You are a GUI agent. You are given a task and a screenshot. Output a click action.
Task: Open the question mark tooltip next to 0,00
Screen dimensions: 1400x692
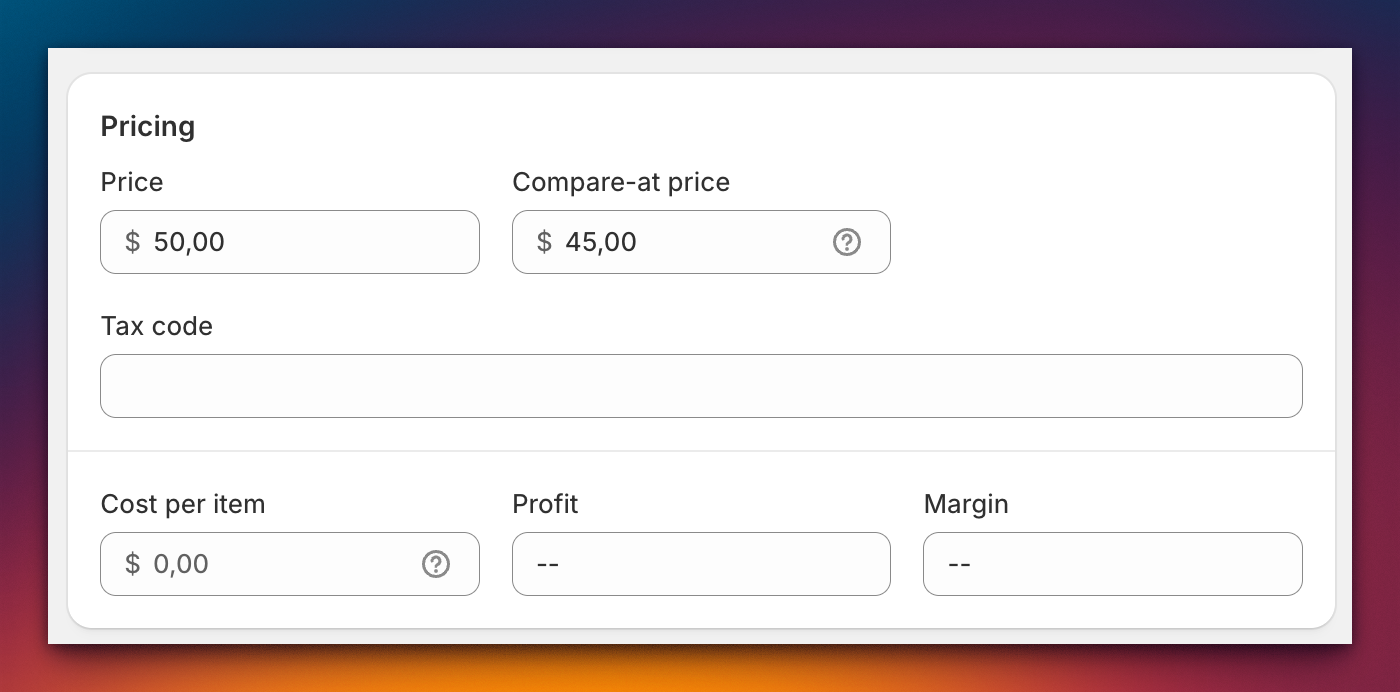pyautogui.click(x=436, y=564)
